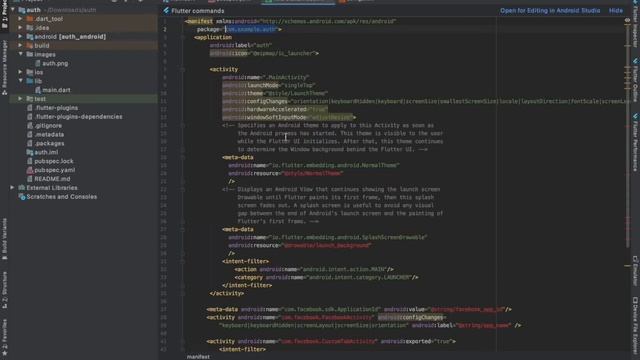Image resolution: width=640 pixels, height=360 pixels.
Task: Select .packages file in tree
Action: pyautogui.click(x=49, y=143)
